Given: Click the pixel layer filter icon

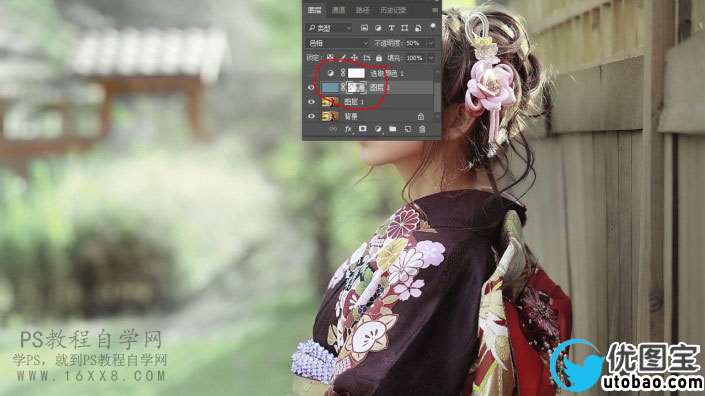Looking at the screenshot, I should [x=364, y=28].
